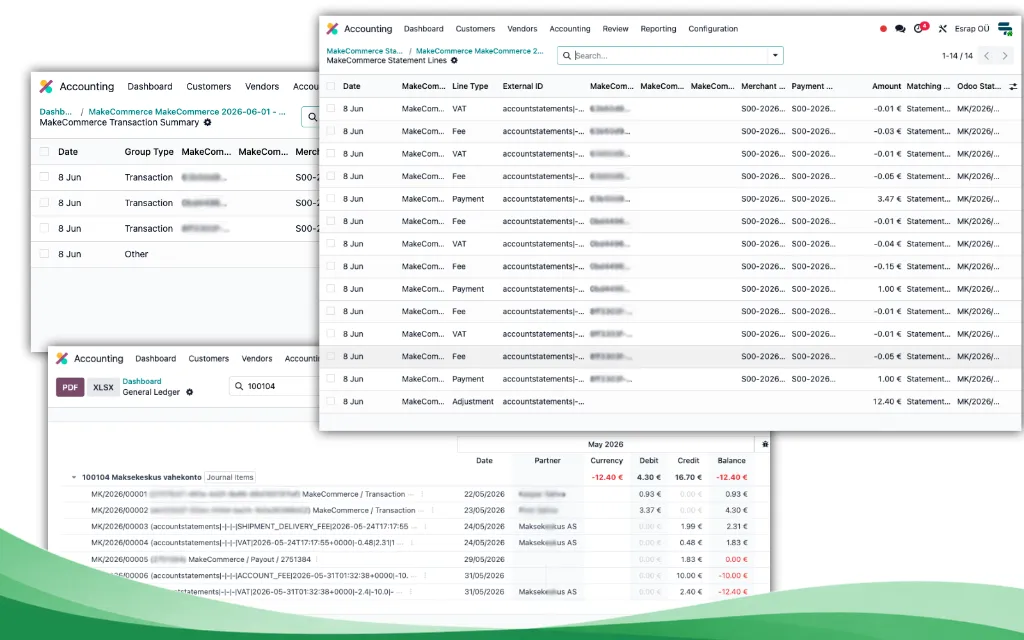
Task: Go to previous page with pager arrow
Action: tap(987, 56)
